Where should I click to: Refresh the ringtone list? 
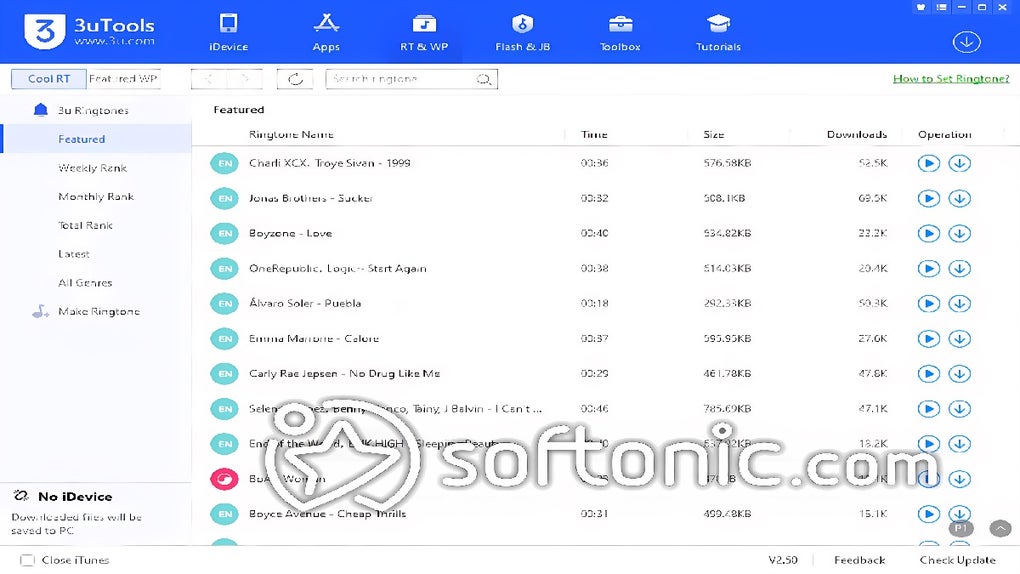[295, 79]
